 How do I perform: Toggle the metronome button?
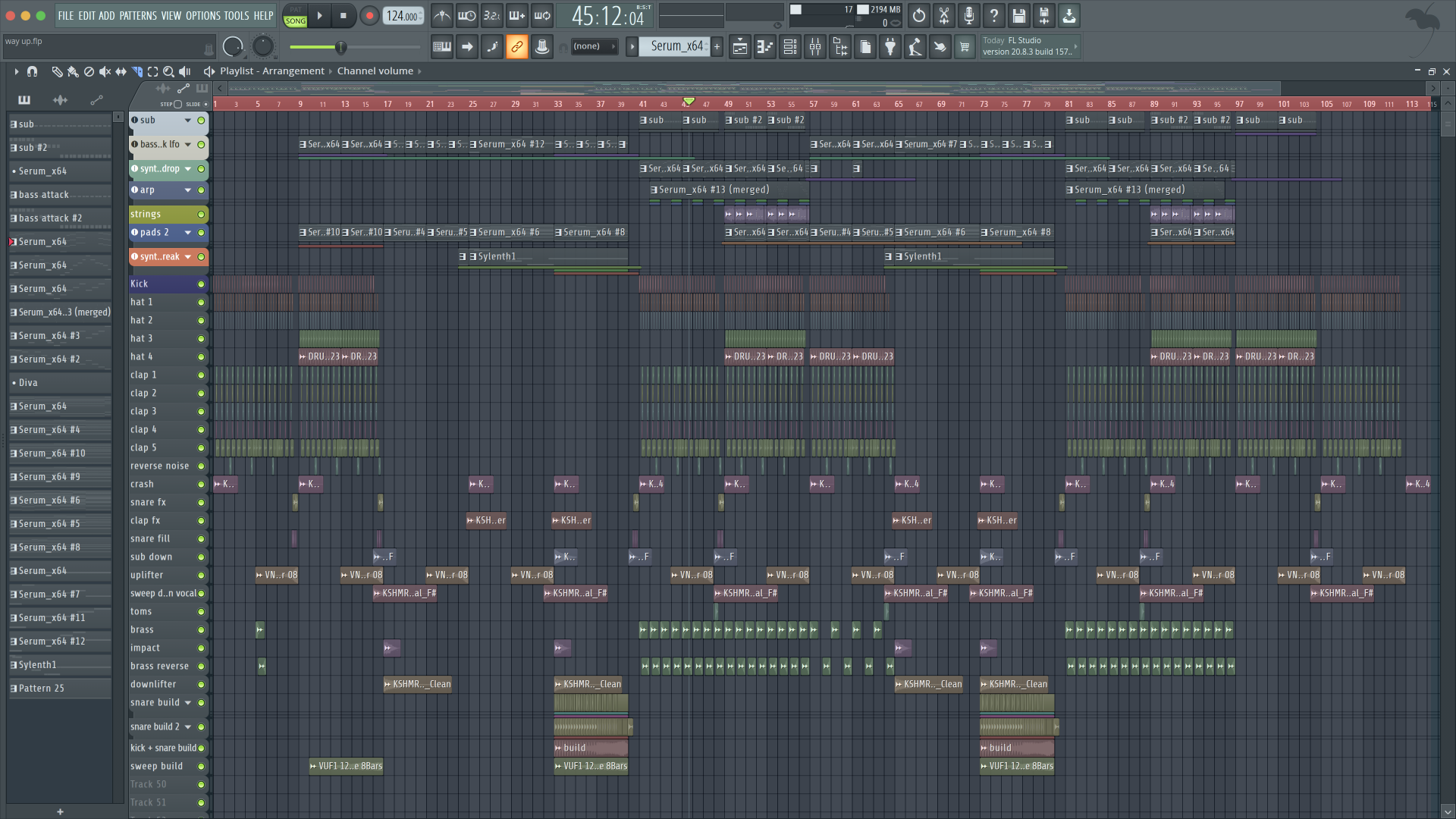(442, 15)
